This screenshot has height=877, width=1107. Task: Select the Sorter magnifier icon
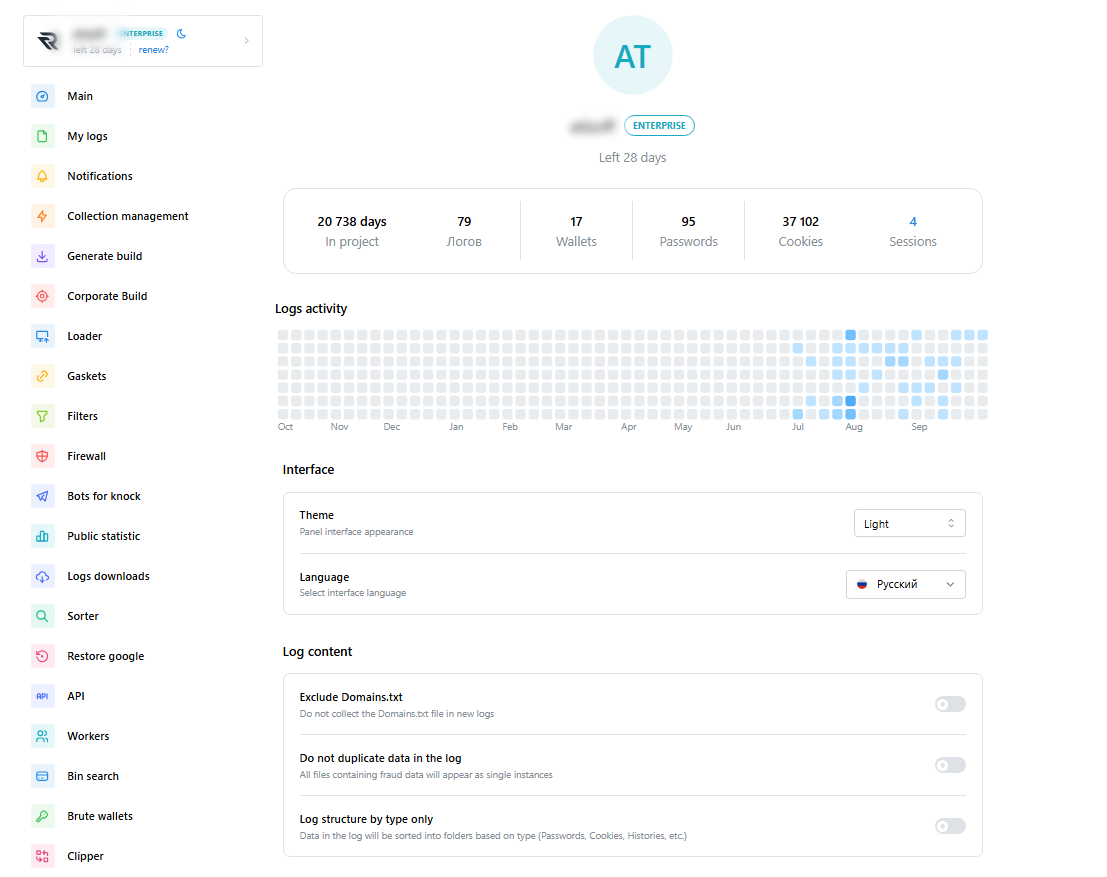(x=42, y=616)
